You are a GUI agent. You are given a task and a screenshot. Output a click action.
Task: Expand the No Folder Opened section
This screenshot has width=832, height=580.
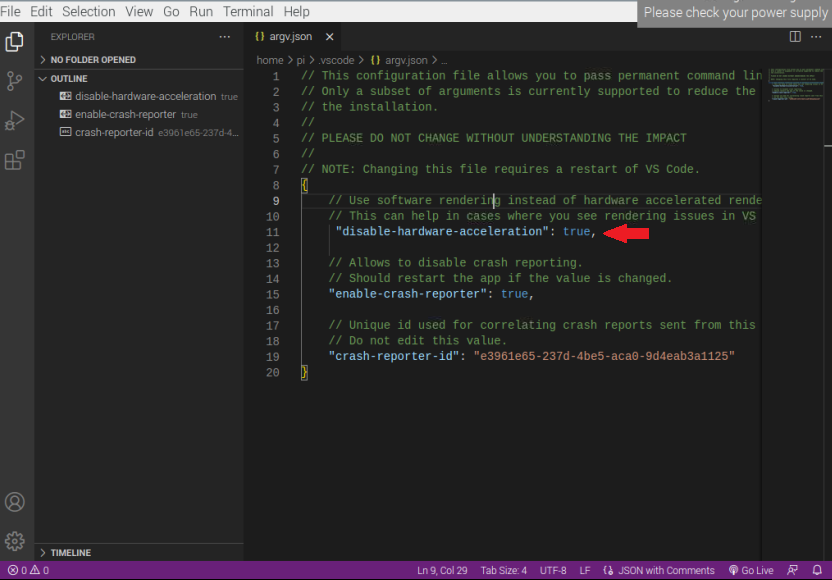point(92,60)
